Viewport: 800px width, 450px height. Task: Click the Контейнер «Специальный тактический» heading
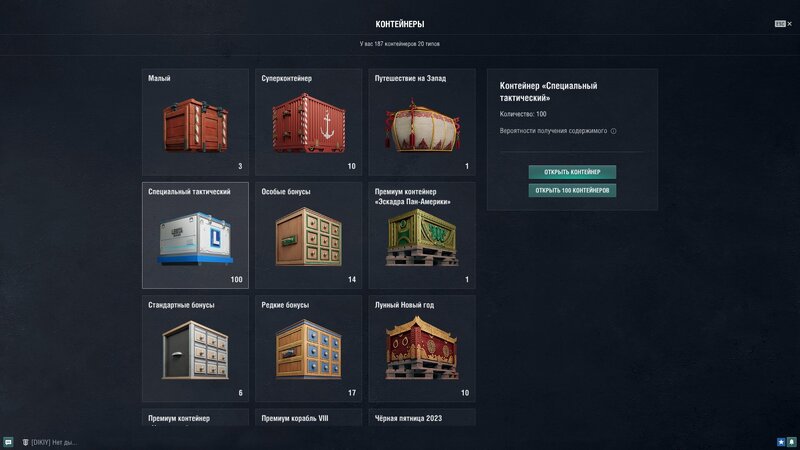coord(548,92)
